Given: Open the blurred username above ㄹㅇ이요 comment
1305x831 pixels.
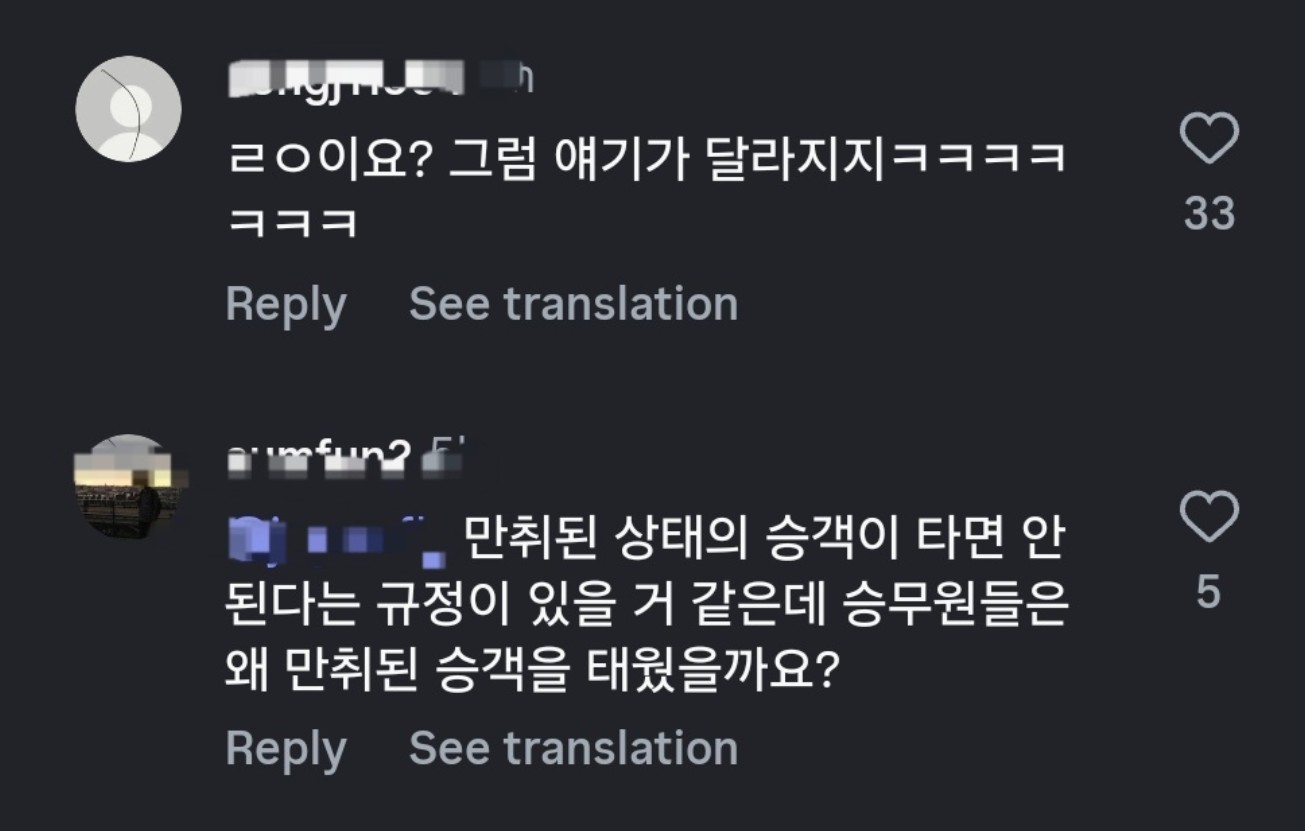Looking at the screenshot, I should tap(347, 78).
